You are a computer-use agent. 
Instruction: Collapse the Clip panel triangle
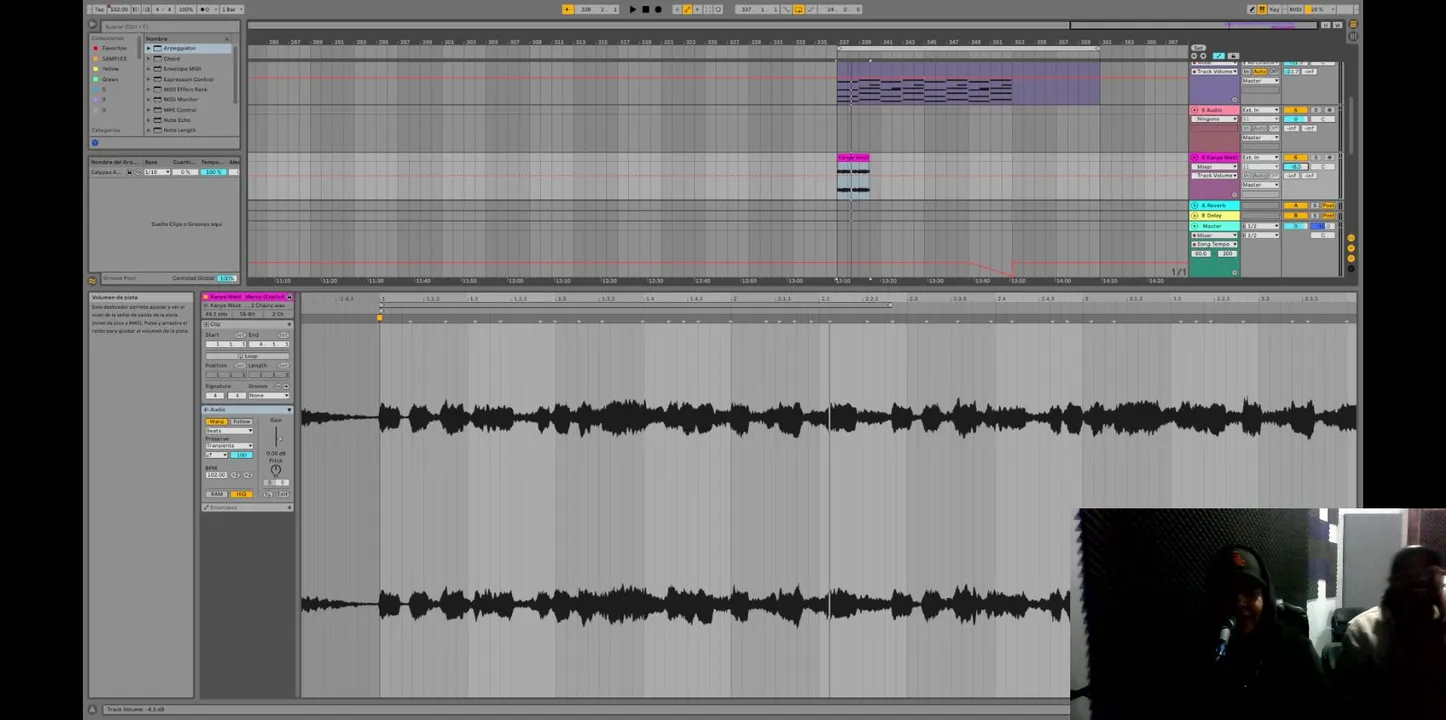(289, 324)
